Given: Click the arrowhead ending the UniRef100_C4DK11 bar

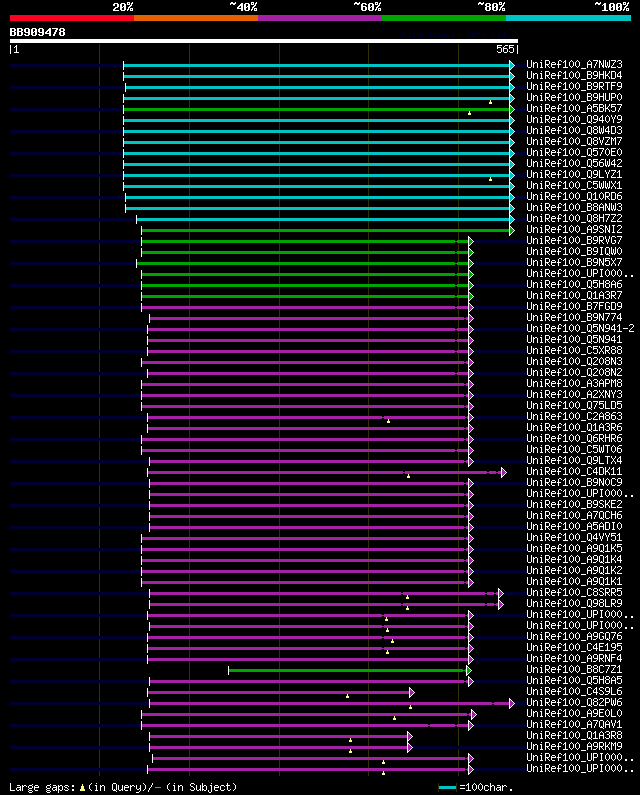Looking at the screenshot, I should click(x=504, y=473).
